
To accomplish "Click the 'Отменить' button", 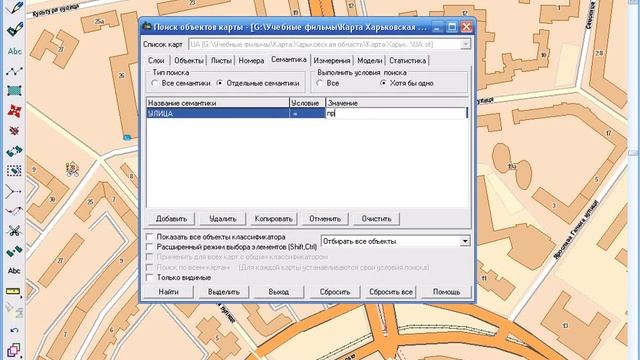I will (x=325, y=219).
